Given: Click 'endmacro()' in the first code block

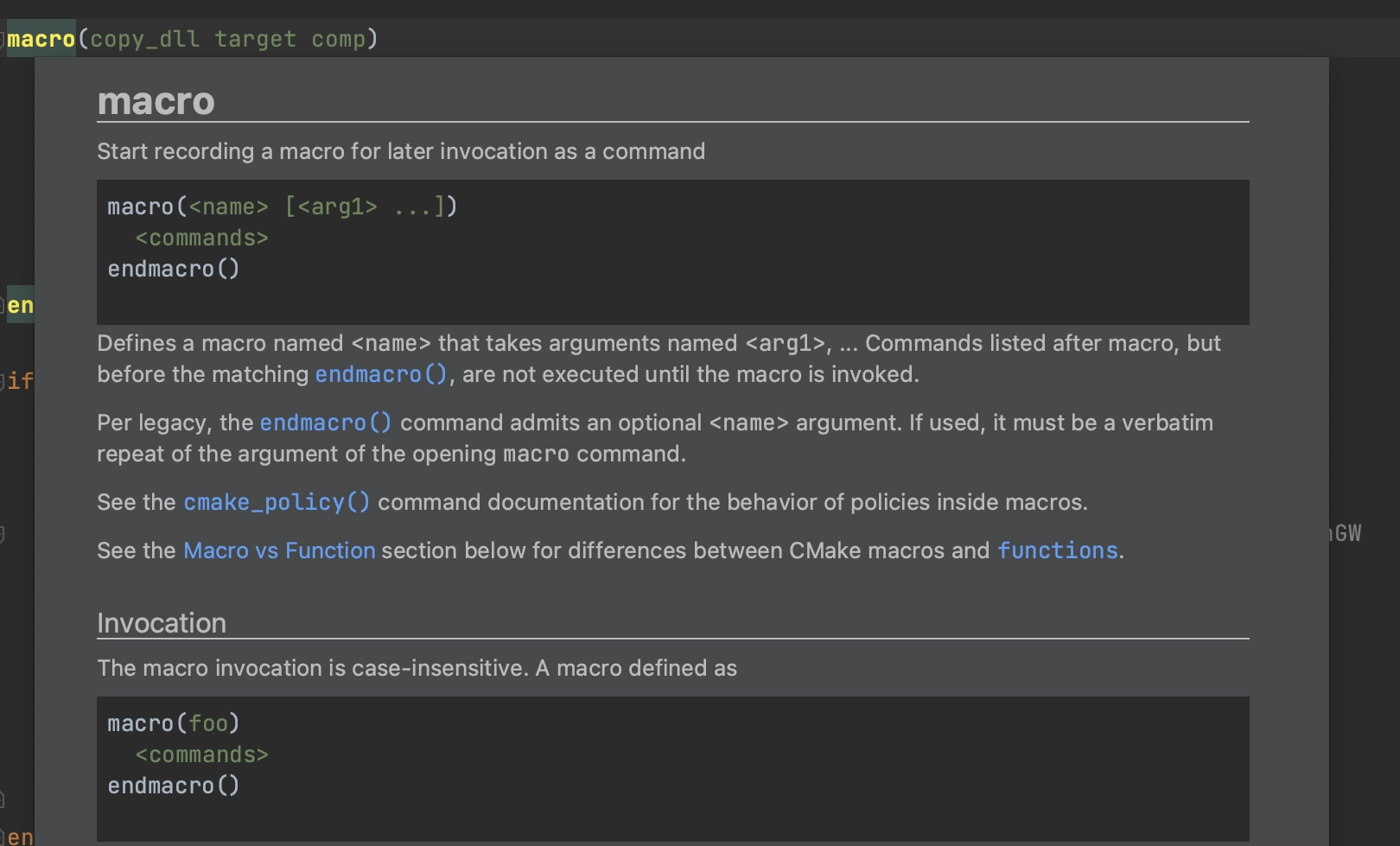Looking at the screenshot, I should pyautogui.click(x=173, y=269).
